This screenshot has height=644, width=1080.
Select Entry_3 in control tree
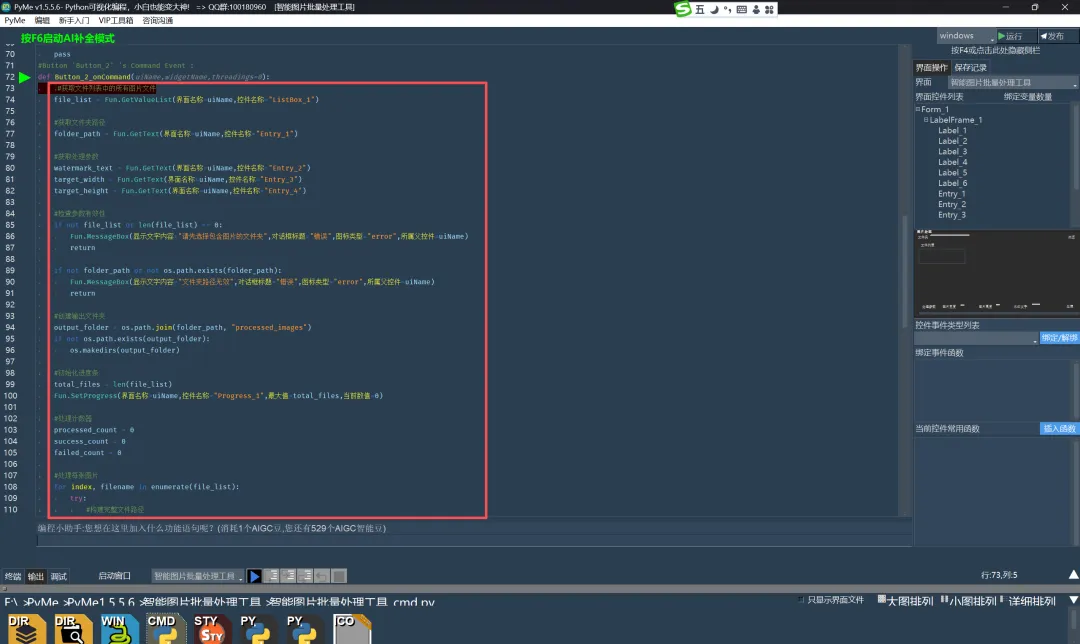point(951,215)
